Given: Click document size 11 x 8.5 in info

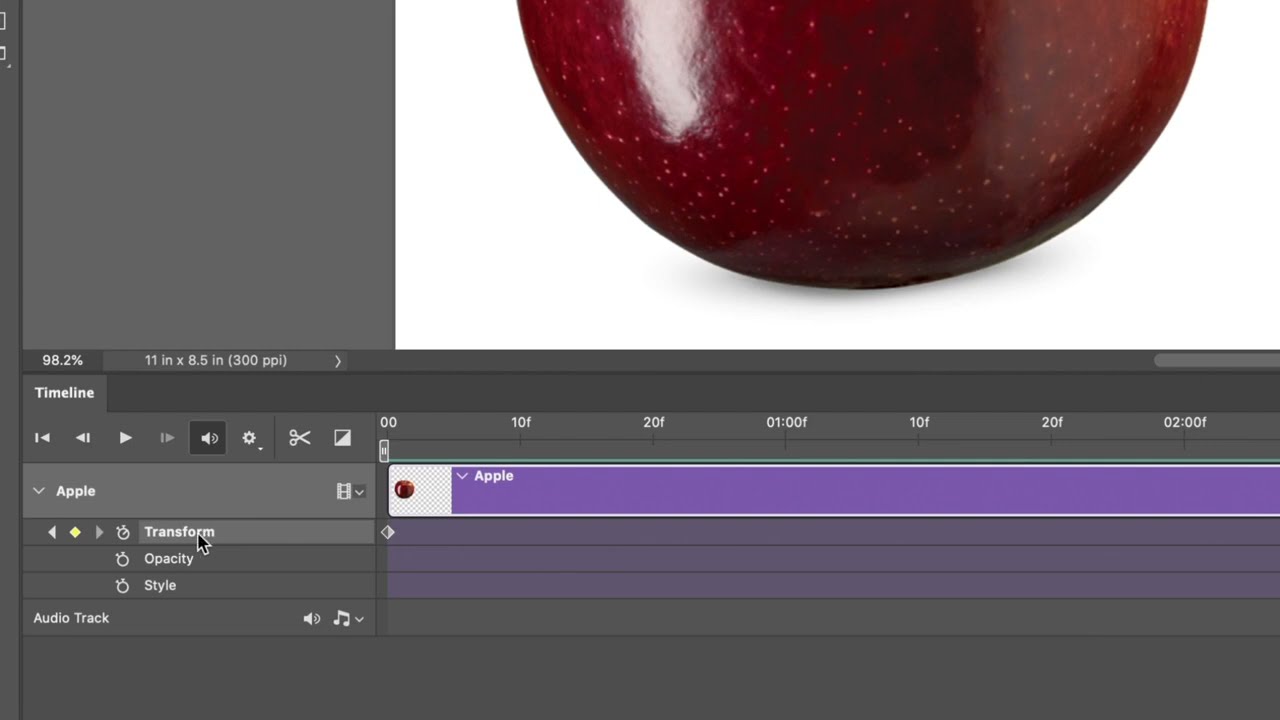Looking at the screenshot, I should tap(216, 360).
